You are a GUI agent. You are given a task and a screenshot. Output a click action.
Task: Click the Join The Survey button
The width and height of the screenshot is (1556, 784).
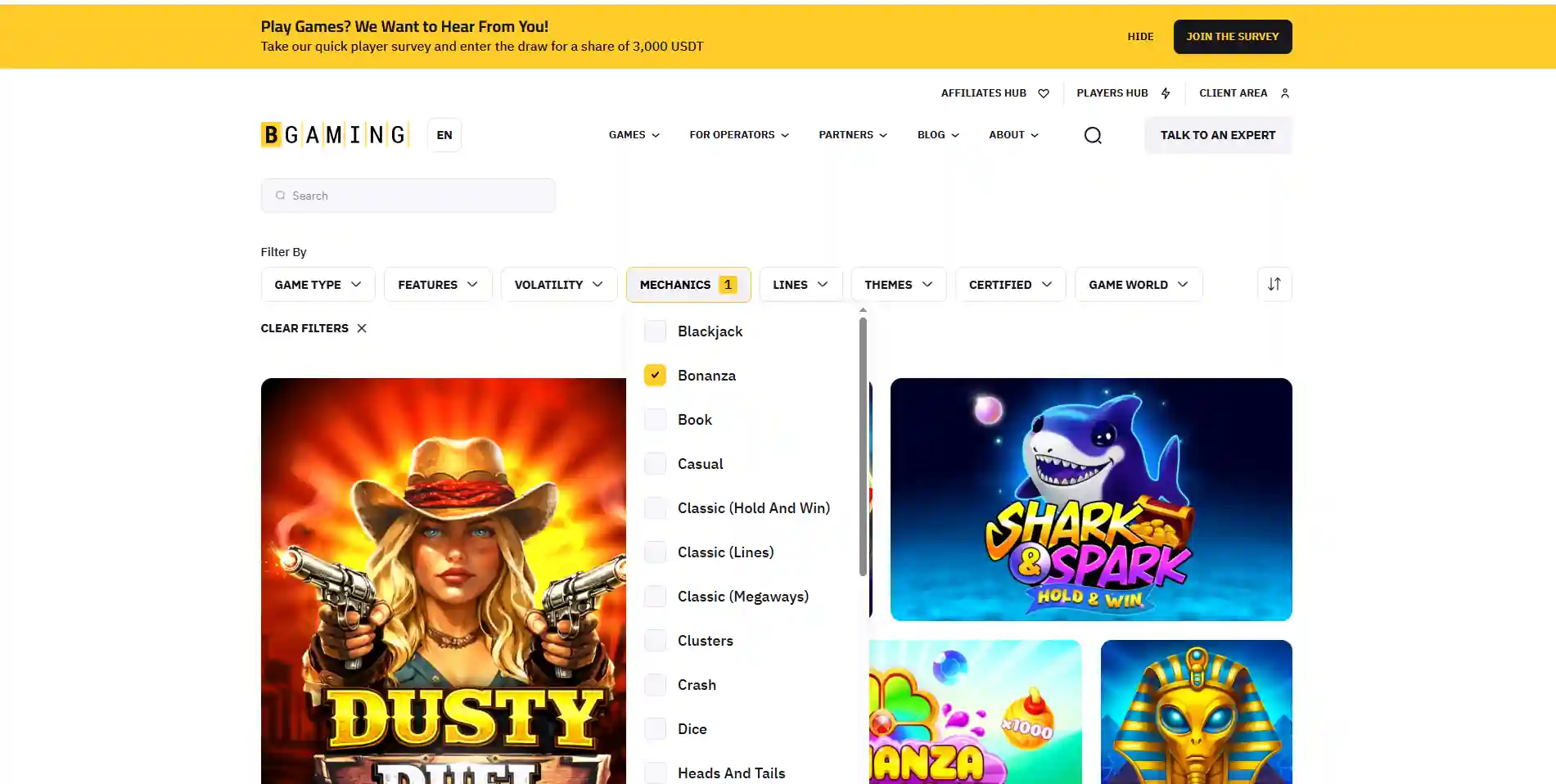tap(1233, 37)
